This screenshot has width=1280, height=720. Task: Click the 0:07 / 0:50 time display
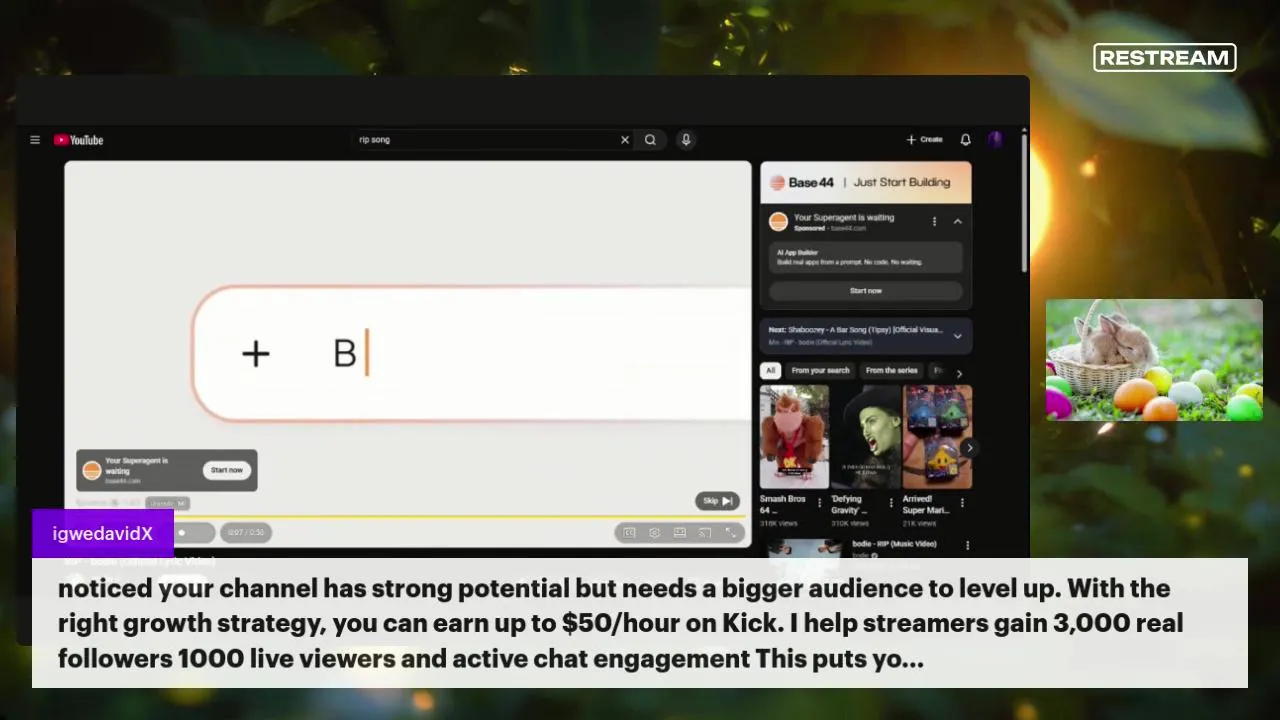pyautogui.click(x=245, y=533)
